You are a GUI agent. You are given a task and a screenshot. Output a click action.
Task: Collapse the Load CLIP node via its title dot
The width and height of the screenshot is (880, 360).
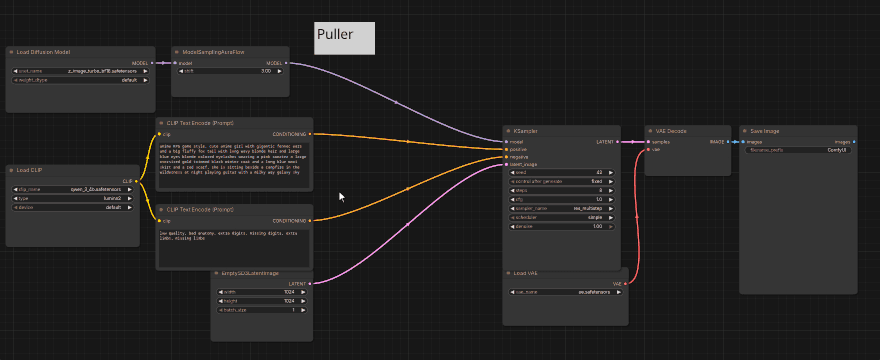pos(11,170)
